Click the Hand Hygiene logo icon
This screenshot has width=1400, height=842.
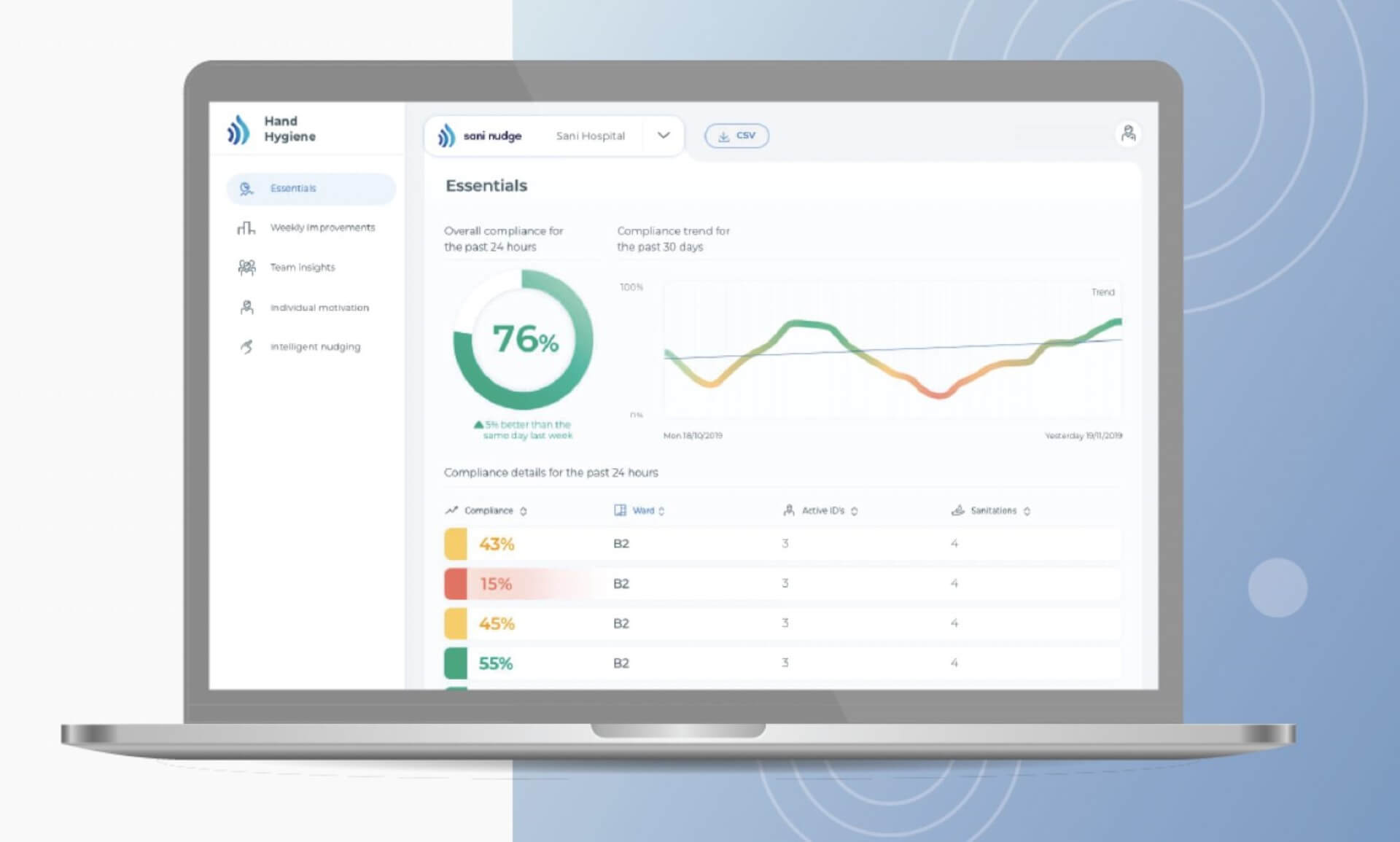coord(238,130)
